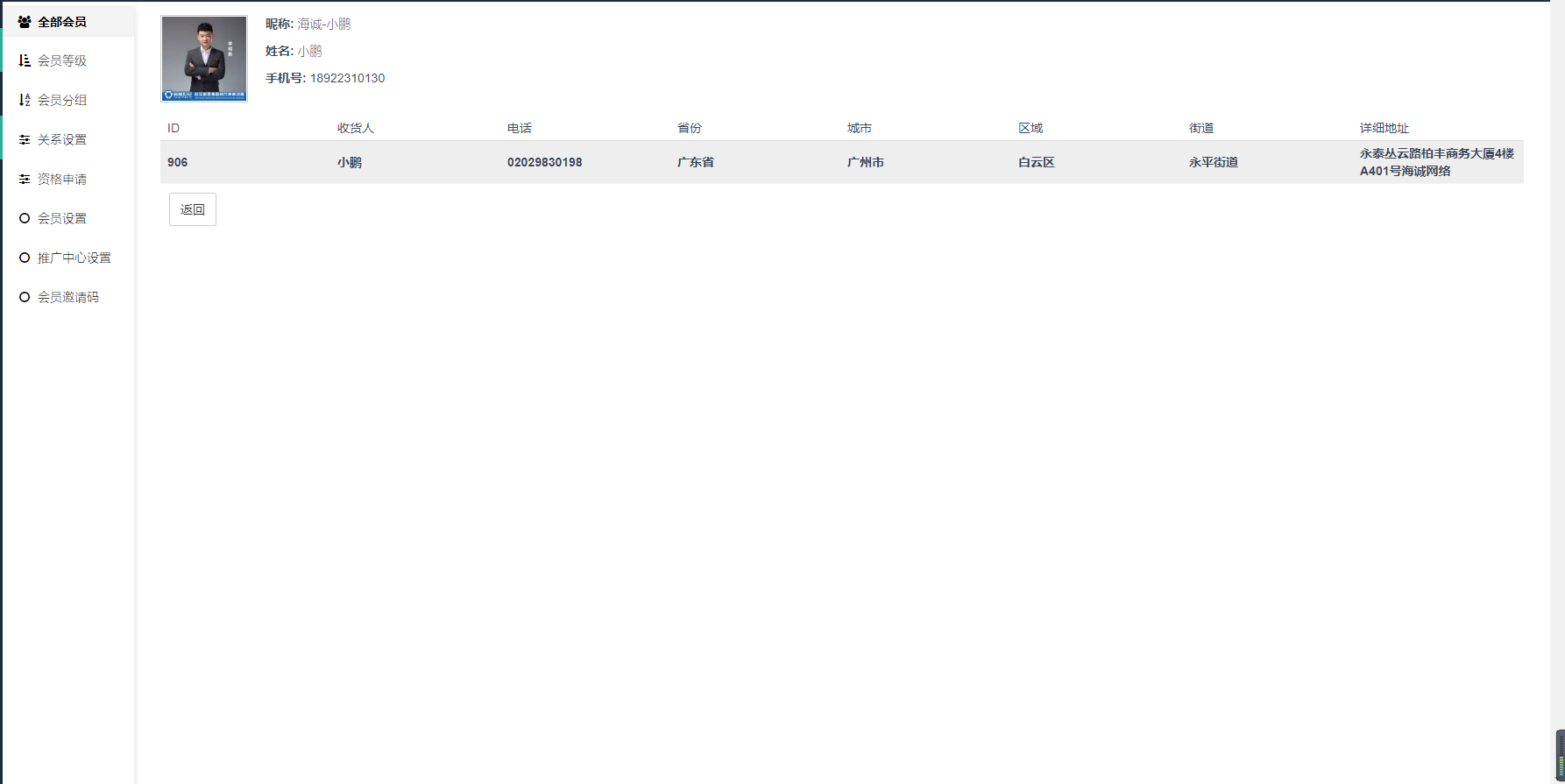Click the 会员分组 sort icon

click(25, 100)
